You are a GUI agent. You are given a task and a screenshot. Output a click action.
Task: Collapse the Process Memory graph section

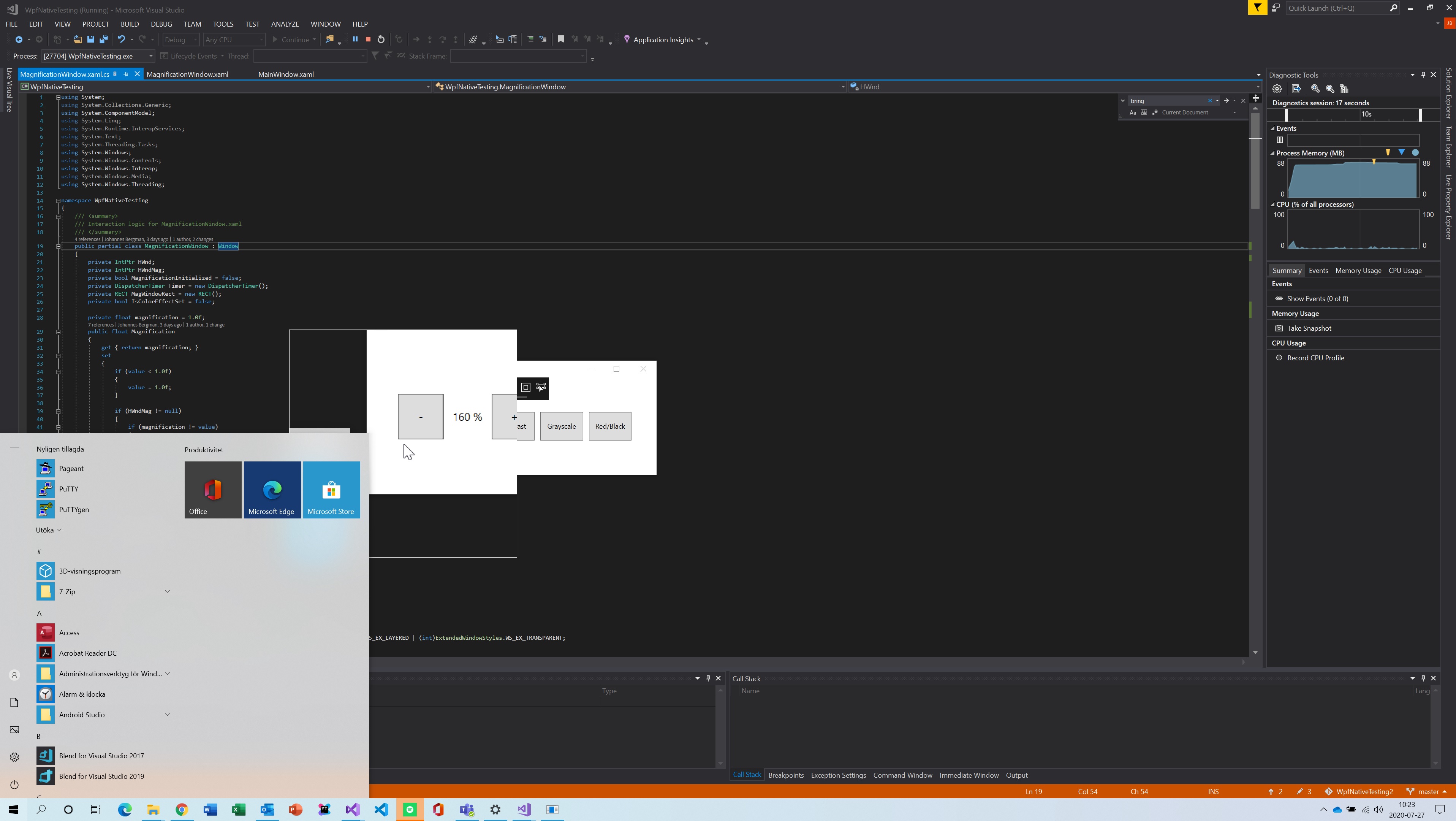tap(1273, 153)
